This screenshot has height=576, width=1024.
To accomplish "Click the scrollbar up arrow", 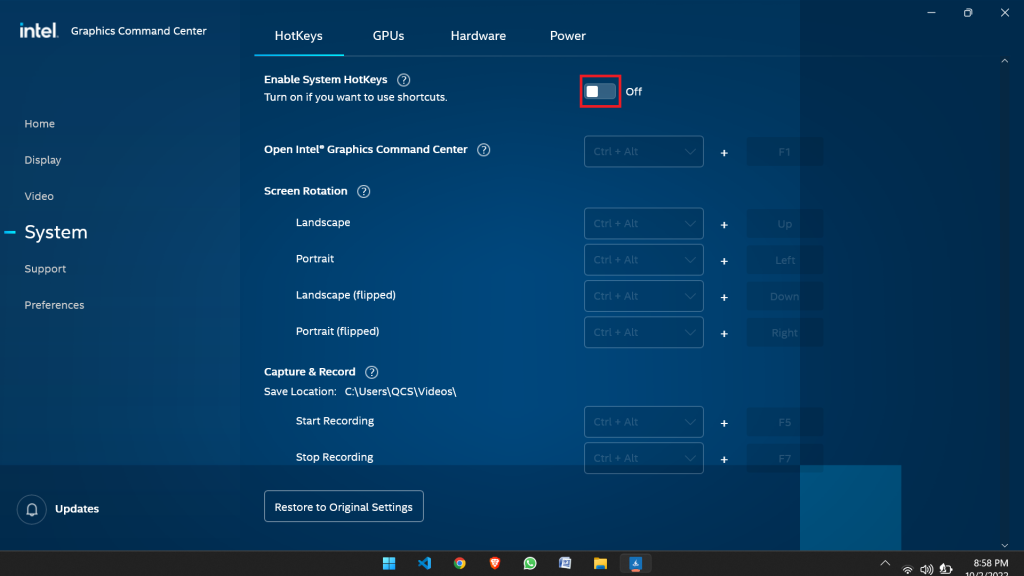I will click(1004, 61).
